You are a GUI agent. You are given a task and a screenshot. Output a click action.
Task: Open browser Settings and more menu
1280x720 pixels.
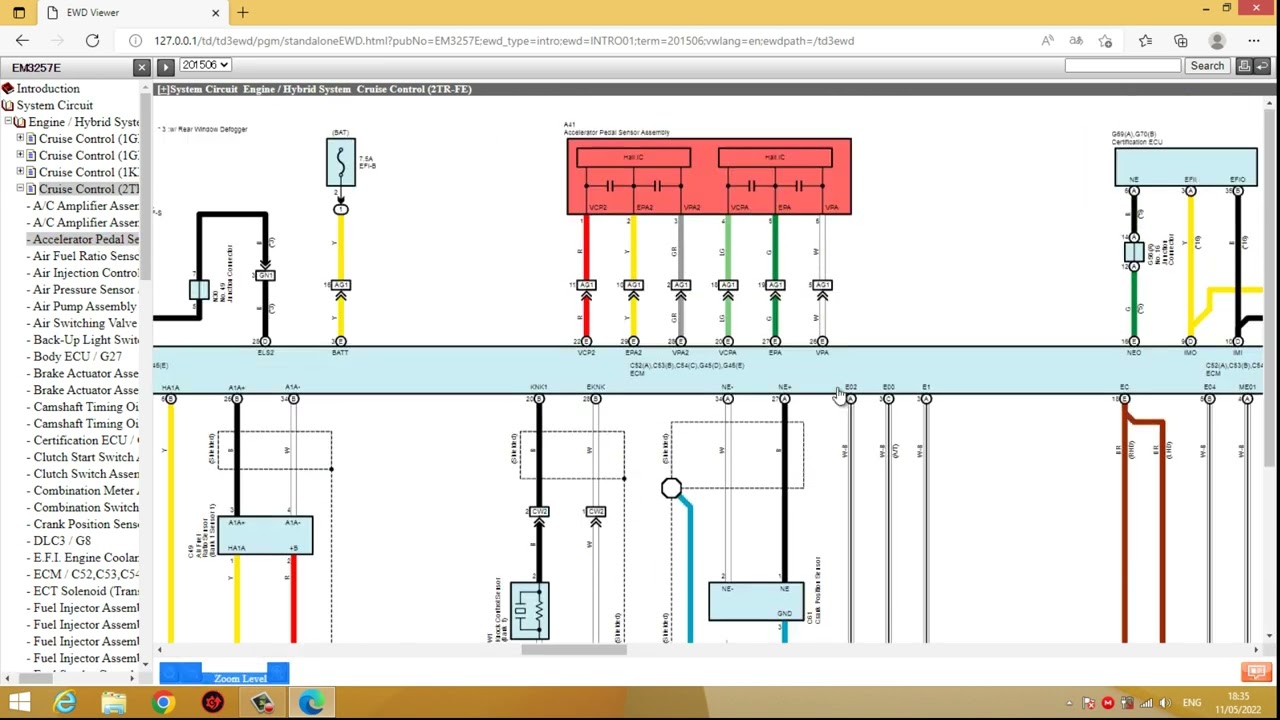(1254, 41)
